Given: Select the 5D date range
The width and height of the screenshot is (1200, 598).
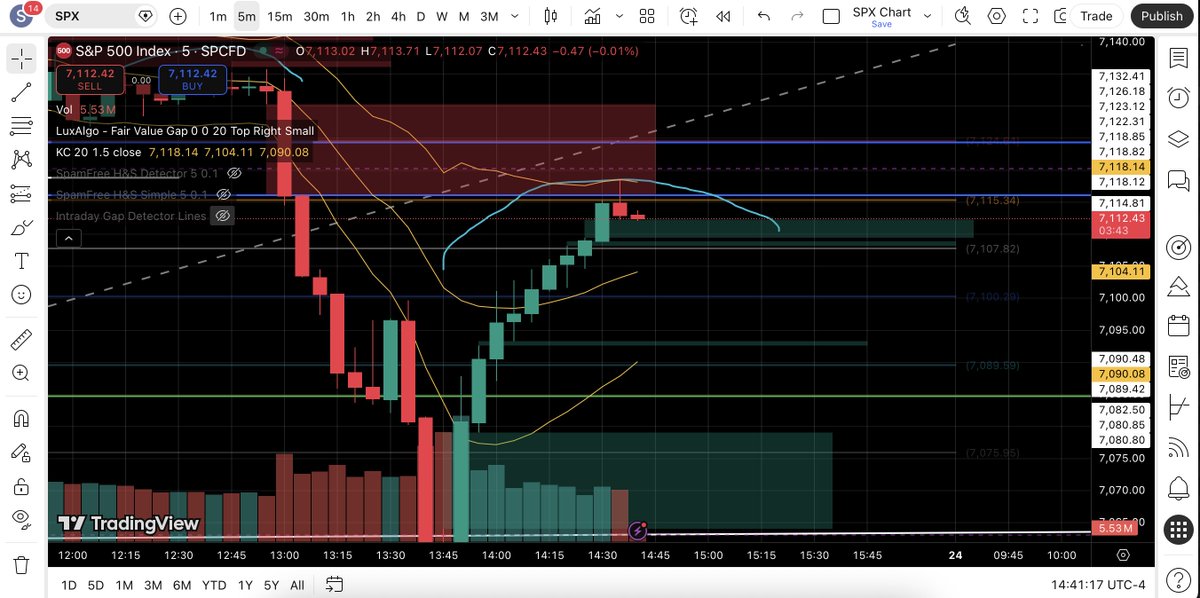Looking at the screenshot, I should pos(96,585).
